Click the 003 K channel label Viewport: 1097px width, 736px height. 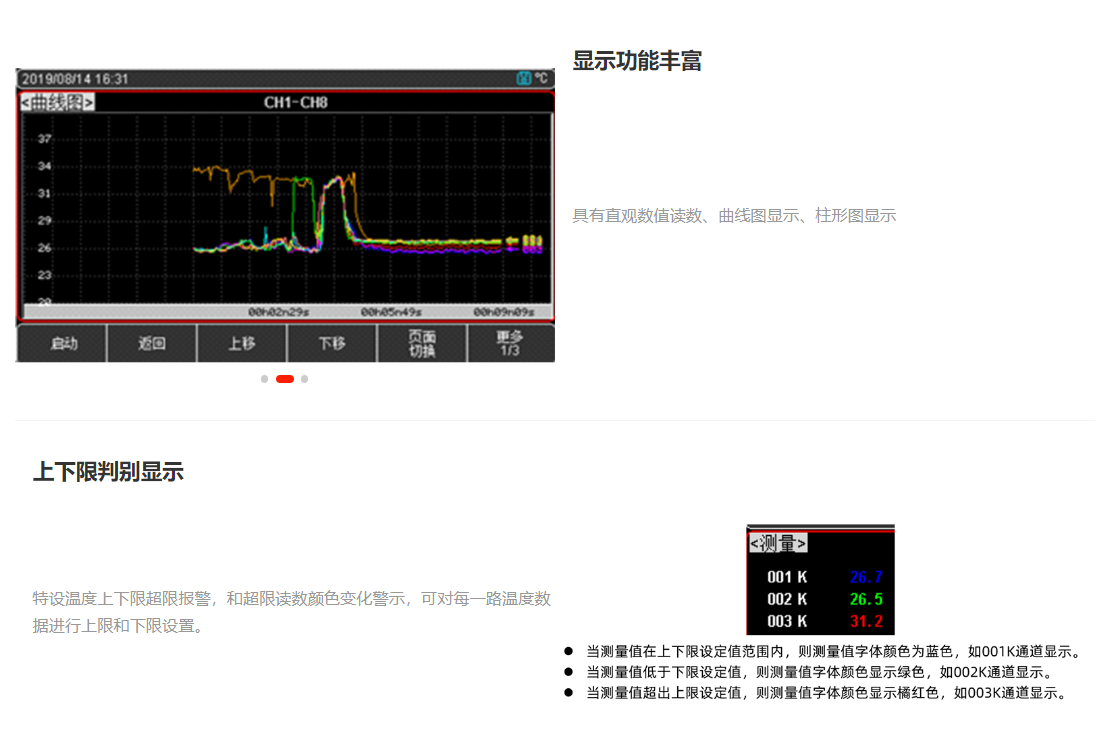pyautogui.click(x=787, y=621)
